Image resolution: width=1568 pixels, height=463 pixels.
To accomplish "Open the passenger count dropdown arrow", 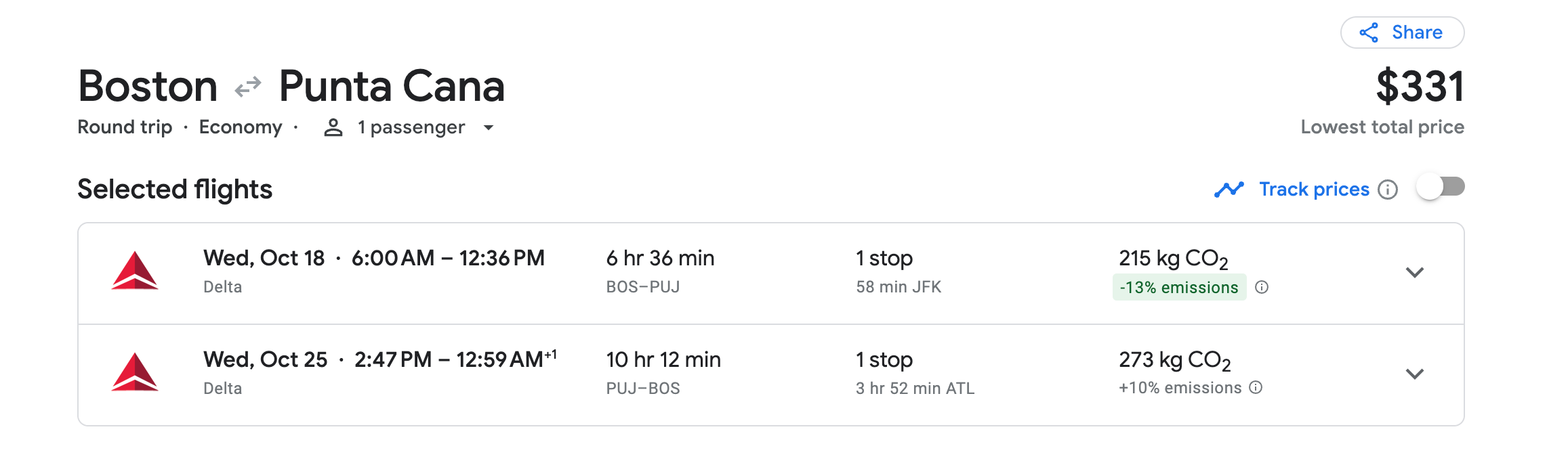I will coord(489,127).
